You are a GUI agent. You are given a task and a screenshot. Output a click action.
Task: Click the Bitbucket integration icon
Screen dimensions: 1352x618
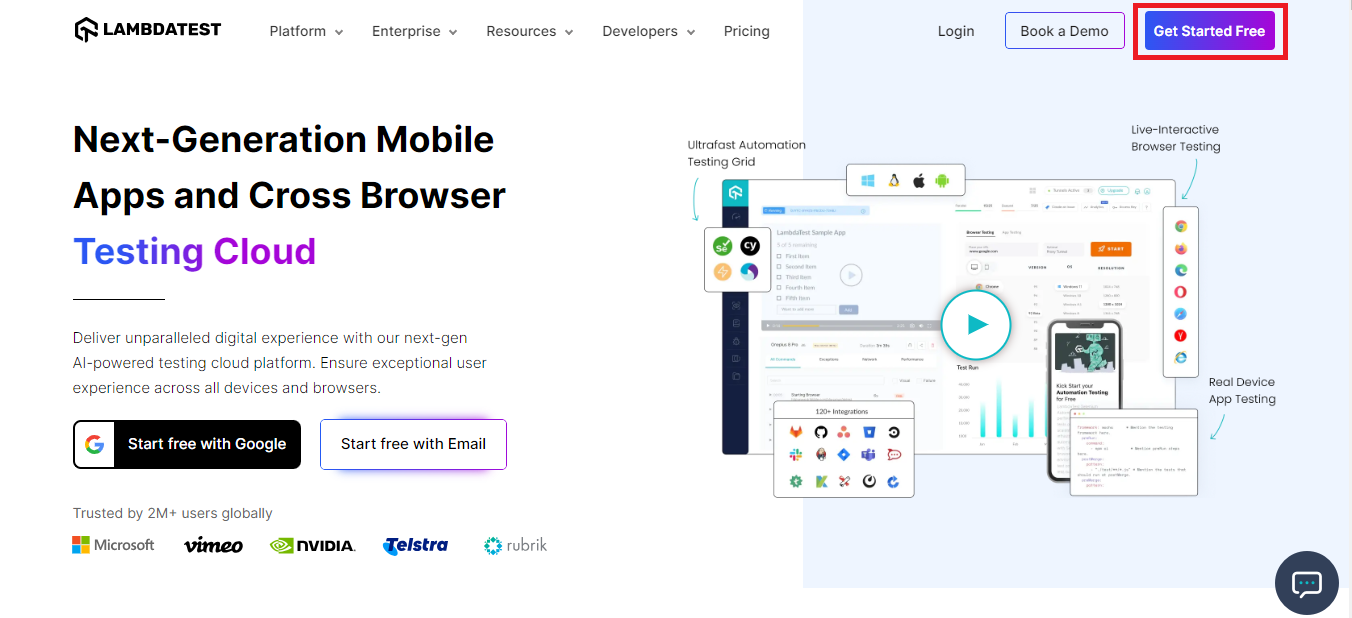pyautogui.click(x=869, y=432)
